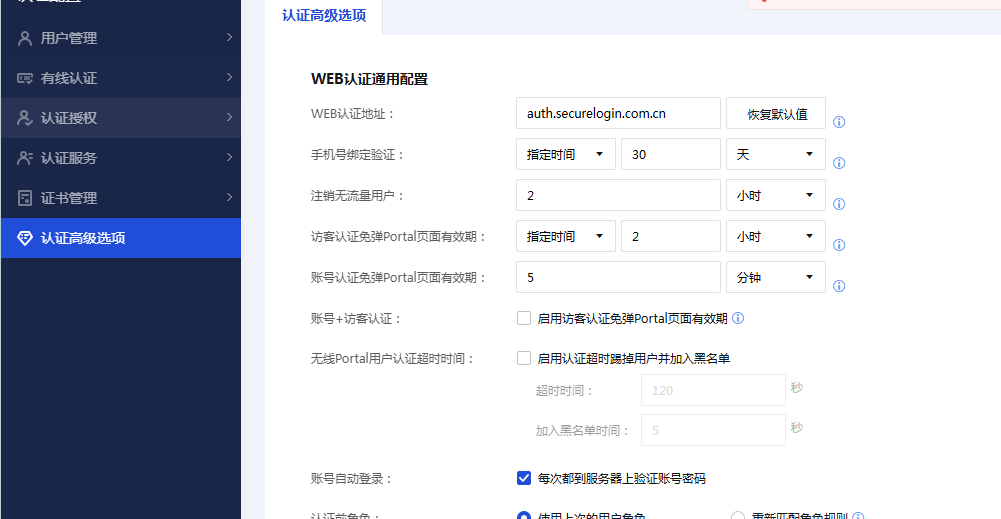Click 访客认证免弹Portal value field showing 2
This screenshot has height=519, width=1001.
tap(670, 236)
